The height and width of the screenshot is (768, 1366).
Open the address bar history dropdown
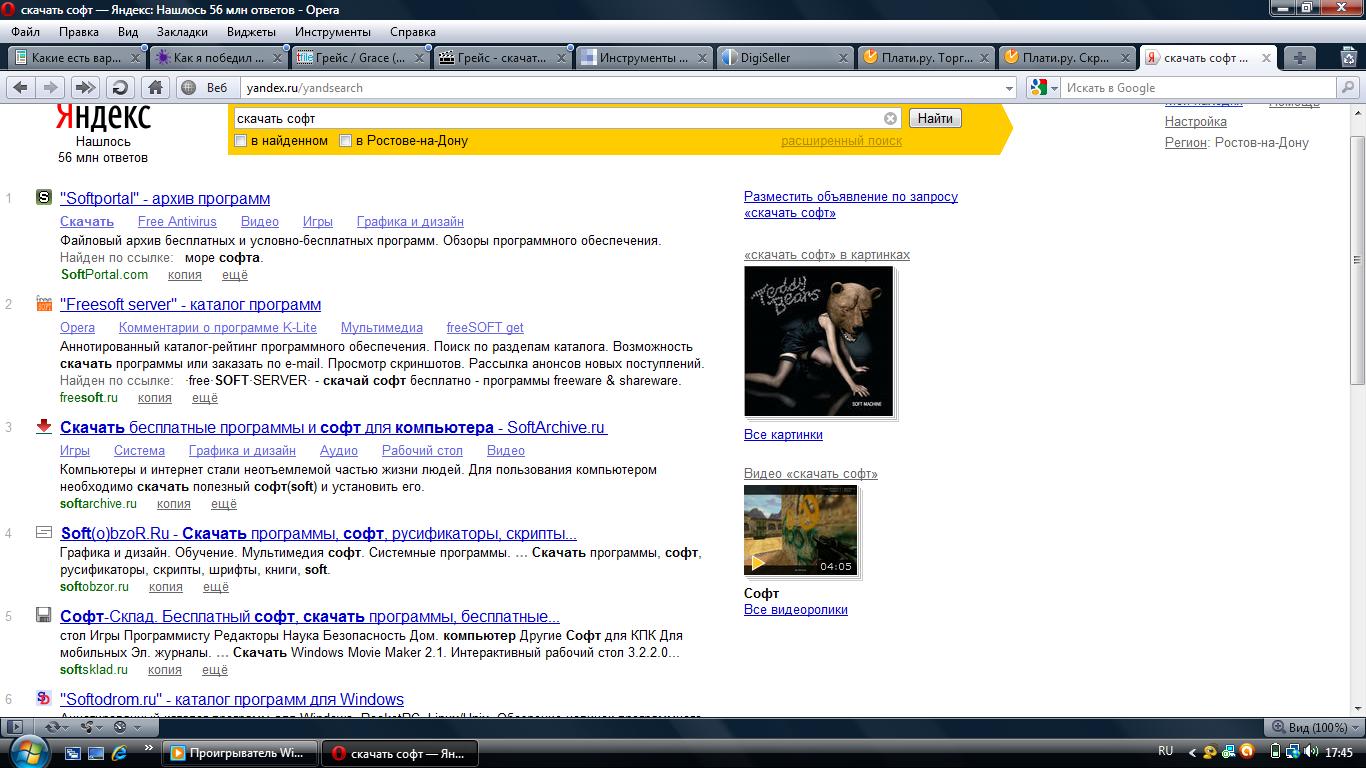1008,88
